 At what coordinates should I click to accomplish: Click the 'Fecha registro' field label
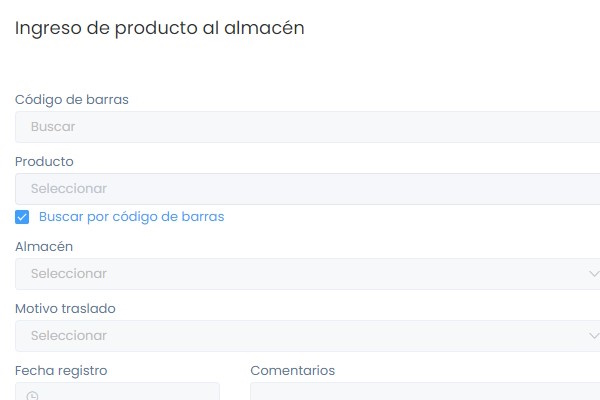point(61,370)
